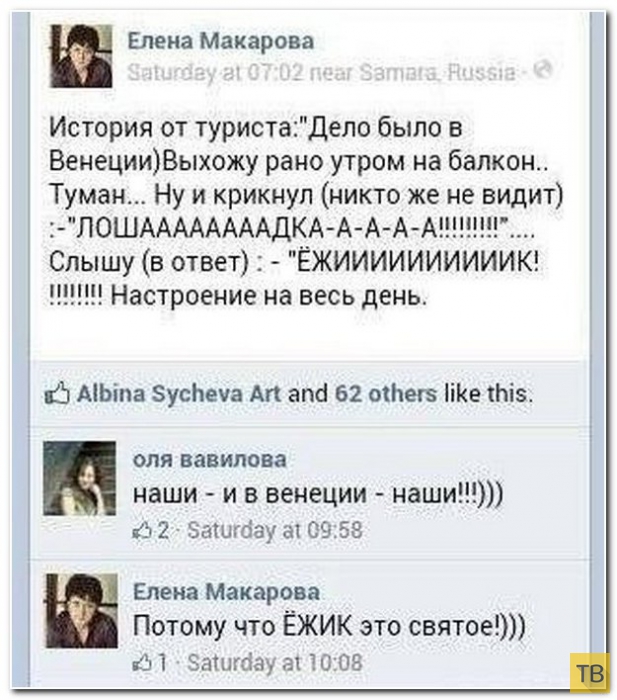This screenshot has width=617, height=700.
Task: Click comment text 'наши - и в венеции'
Action: (x=318, y=494)
